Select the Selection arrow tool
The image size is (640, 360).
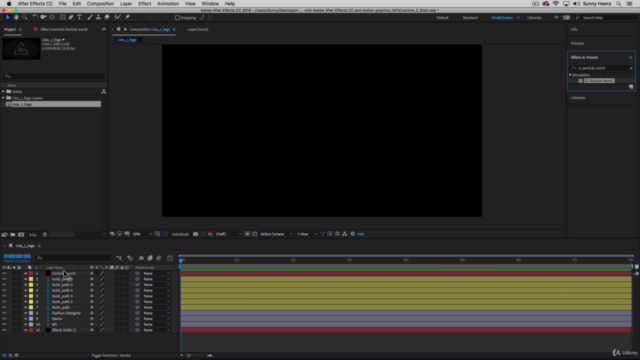click(7, 18)
